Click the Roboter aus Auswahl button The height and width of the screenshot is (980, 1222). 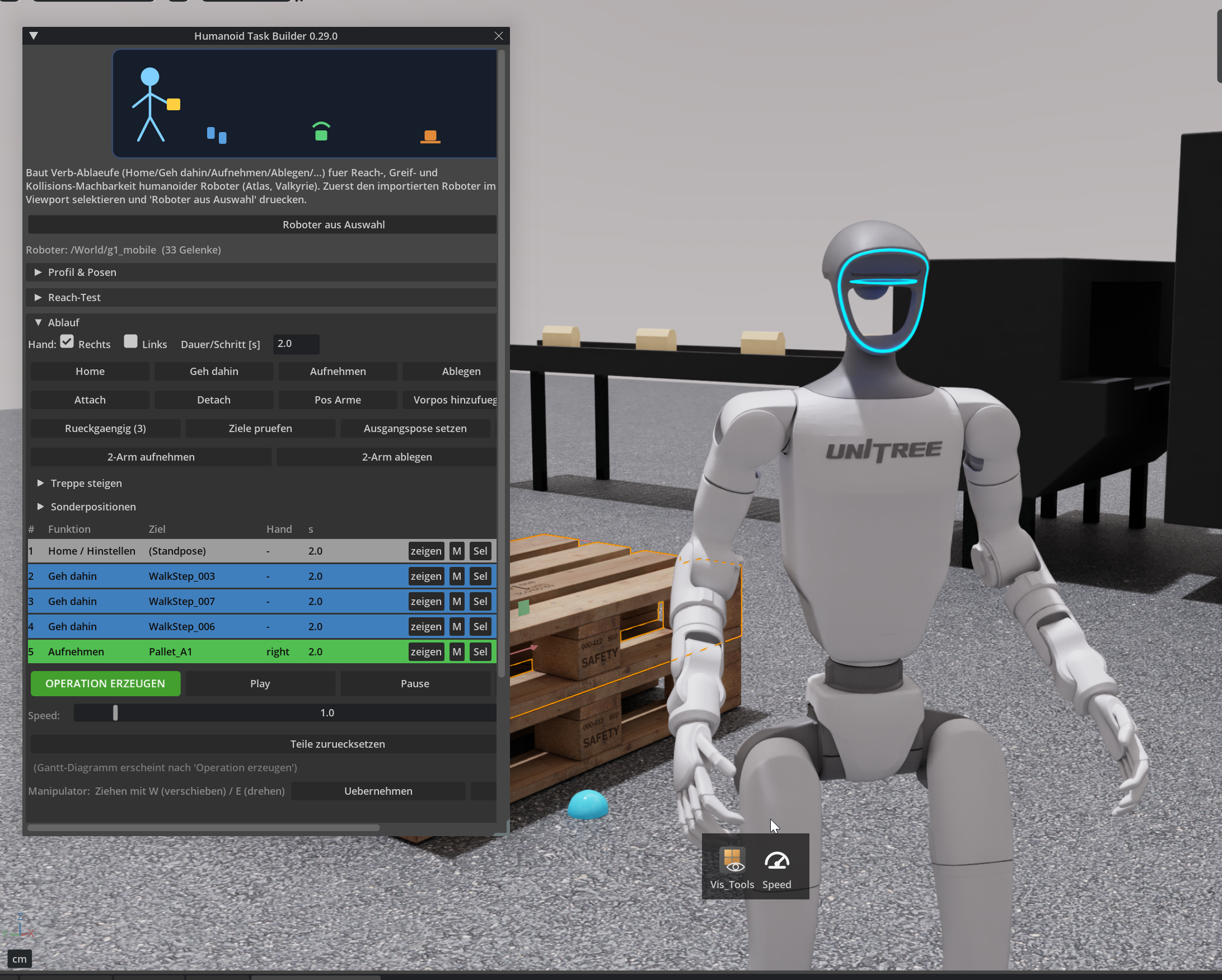point(262,224)
